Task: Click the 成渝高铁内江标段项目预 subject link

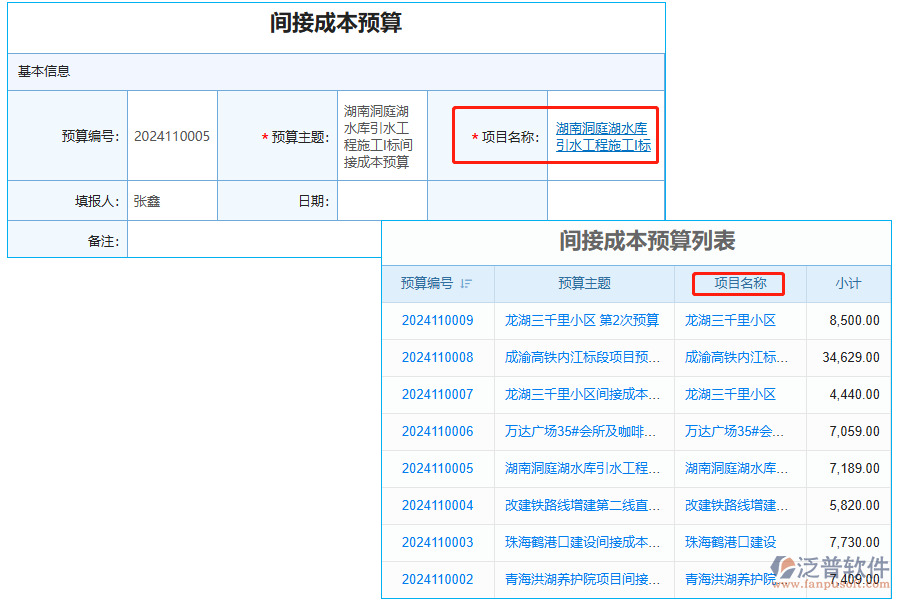Action: pyautogui.click(x=580, y=357)
